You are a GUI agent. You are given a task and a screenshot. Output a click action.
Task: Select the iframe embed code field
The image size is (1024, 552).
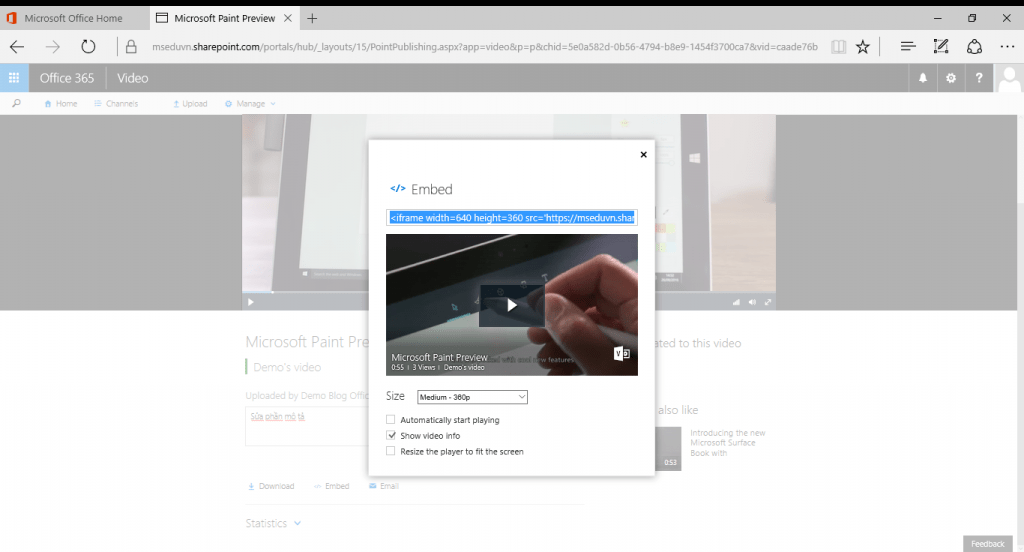511,218
